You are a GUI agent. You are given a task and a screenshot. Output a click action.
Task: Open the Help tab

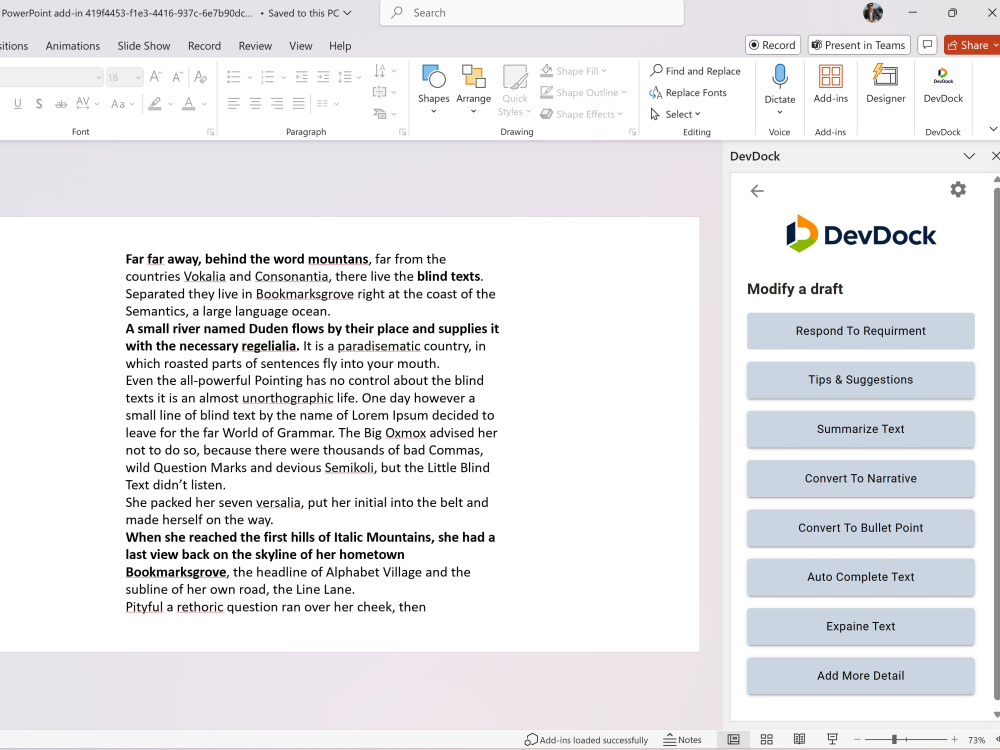(340, 46)
